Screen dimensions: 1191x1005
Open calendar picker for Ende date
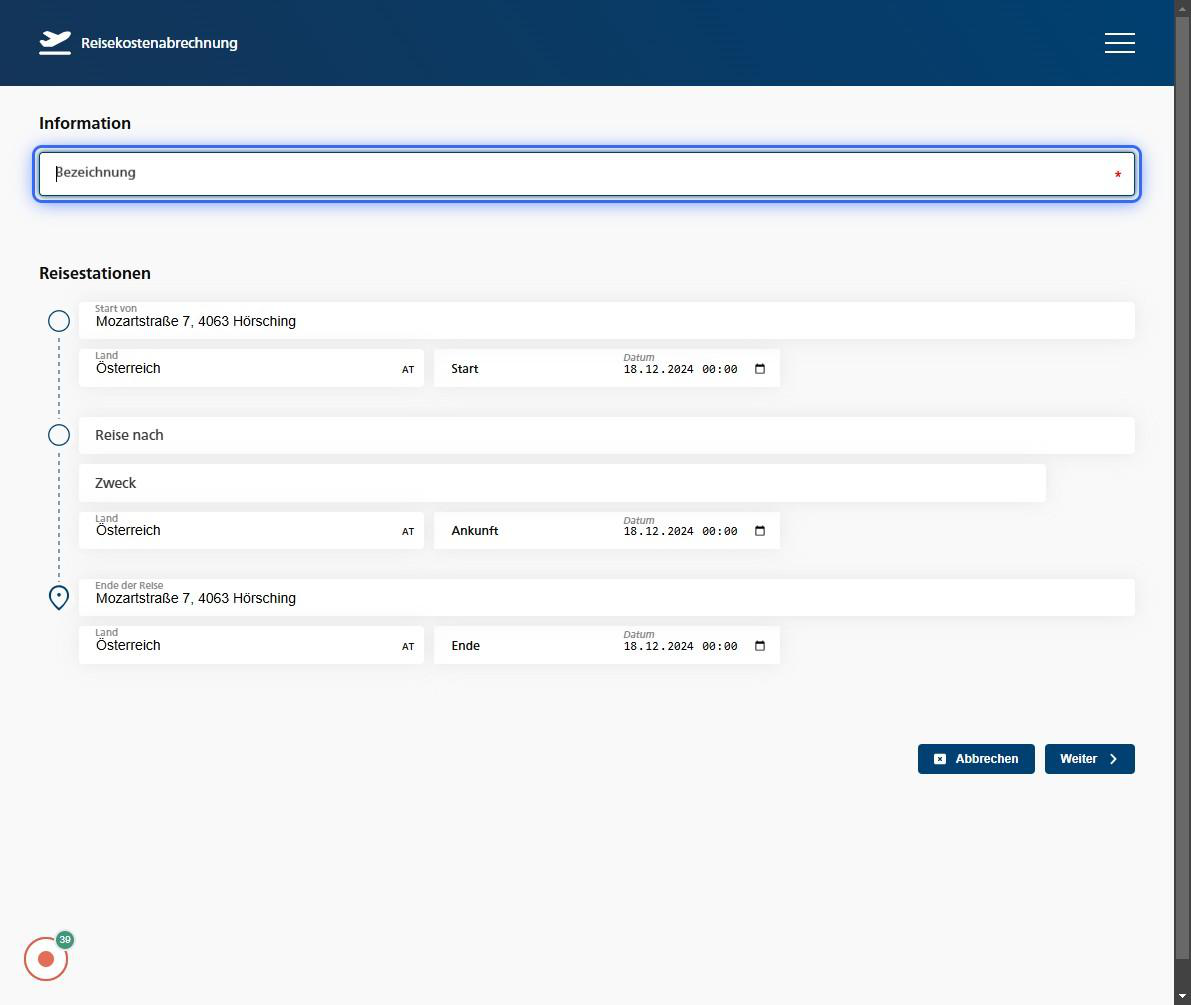click(760, 646)
